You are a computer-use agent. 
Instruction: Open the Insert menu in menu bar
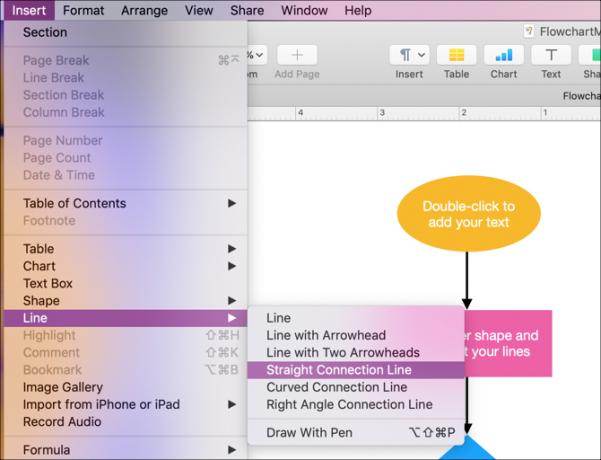[x=29, y=10]
